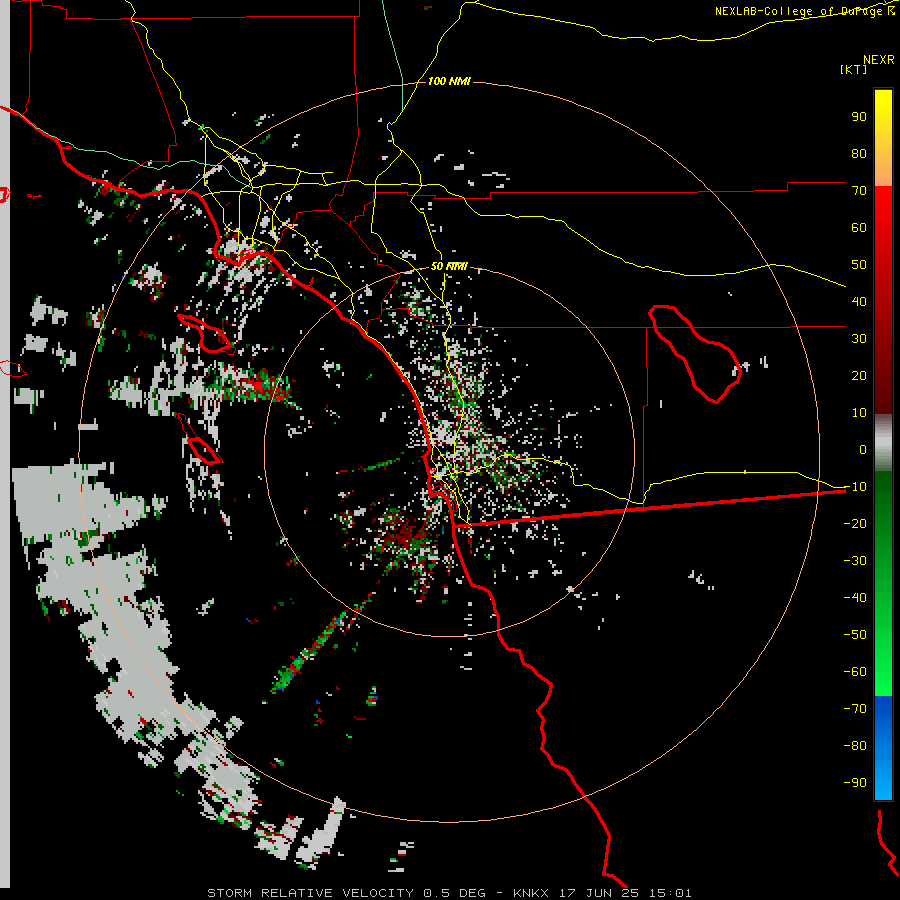Click the positive "90" scale value

859,117
